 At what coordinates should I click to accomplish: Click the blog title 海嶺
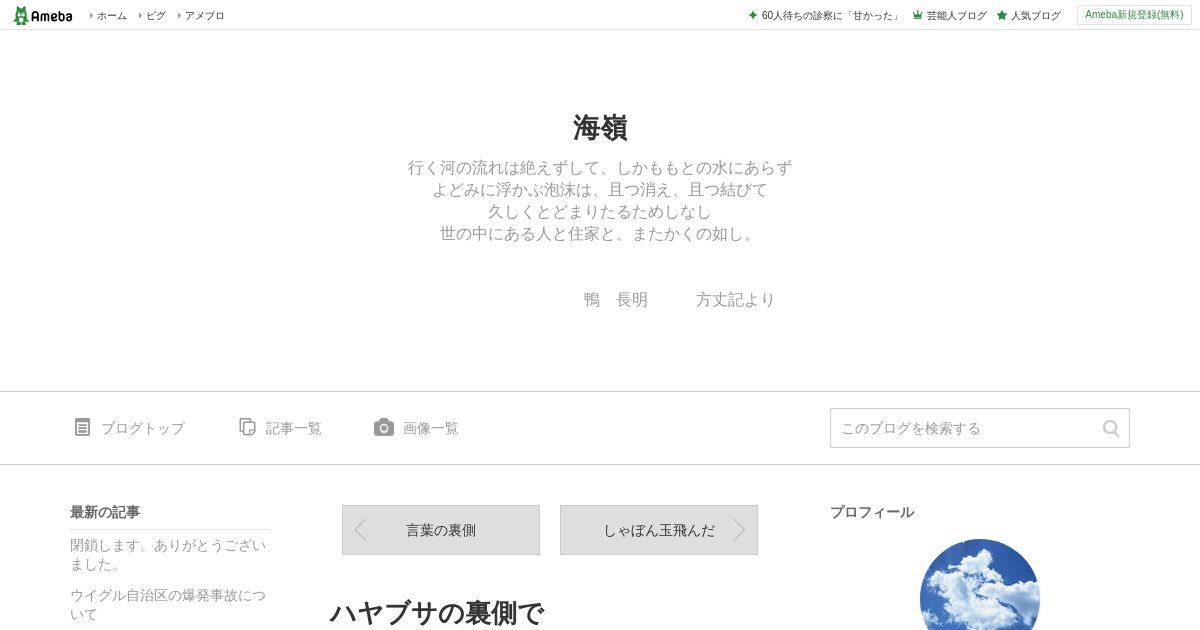(x=600, y=128)
